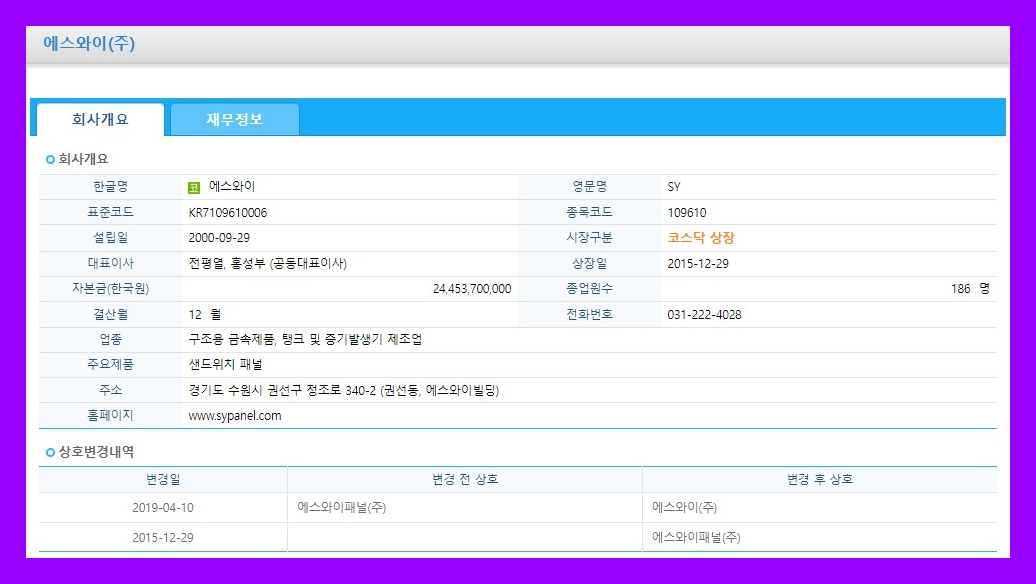This screenshot has height=584, width=1036.
Task: Click the change date 2019-04-10
Action: [x=163, y=508]
